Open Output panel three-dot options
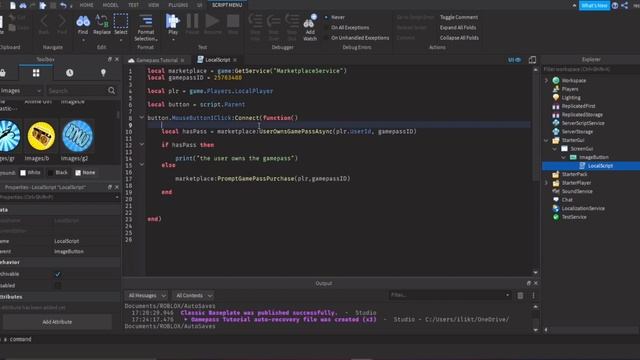This screenshot has height=360, width=640. click(533, 295)
